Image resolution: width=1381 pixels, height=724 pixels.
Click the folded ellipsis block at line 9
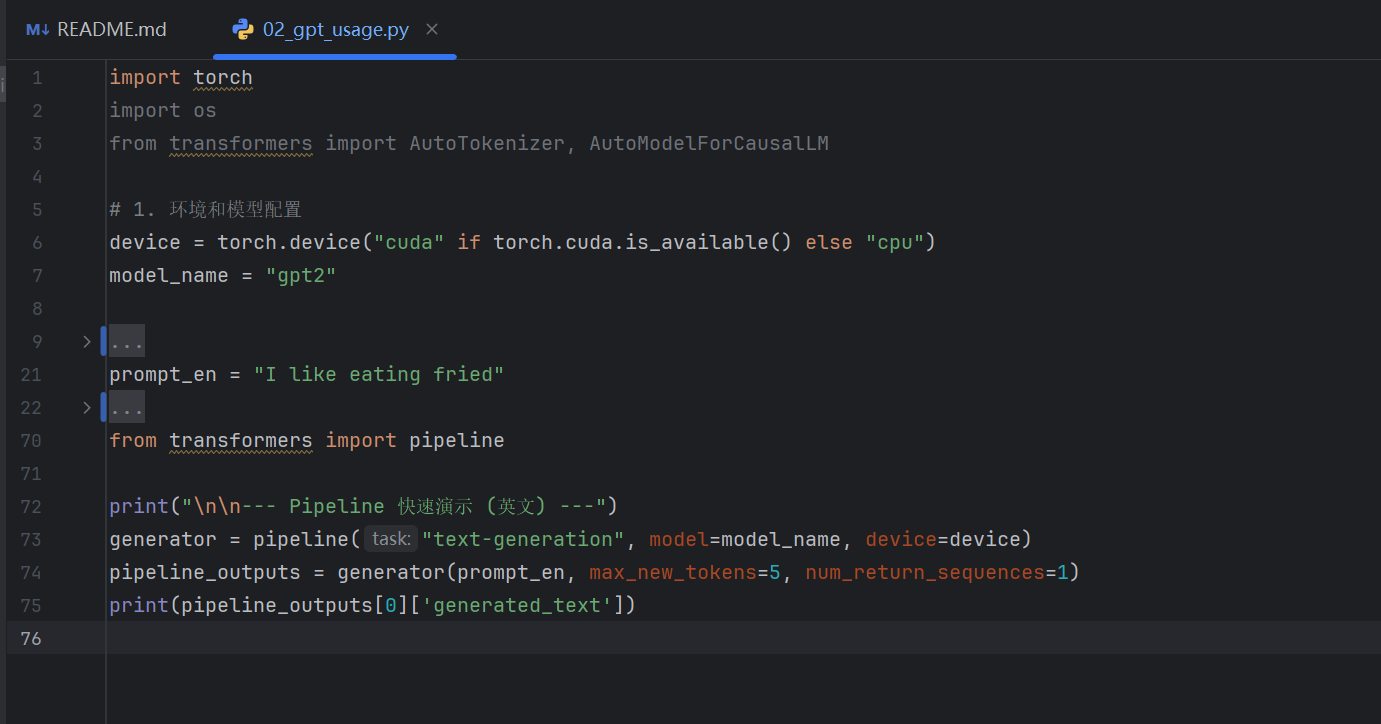click(127, 342)
